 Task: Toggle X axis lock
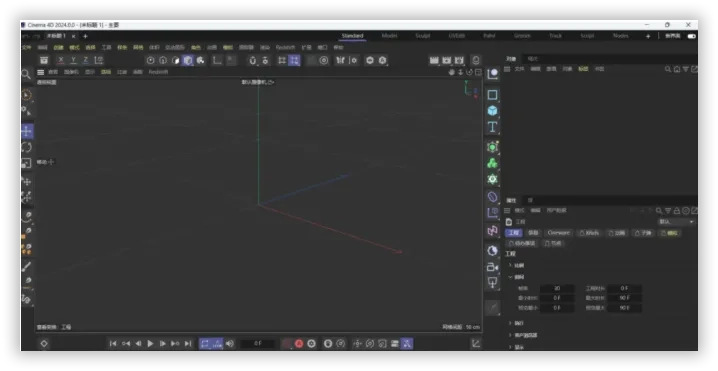click(x=61, y=60)
